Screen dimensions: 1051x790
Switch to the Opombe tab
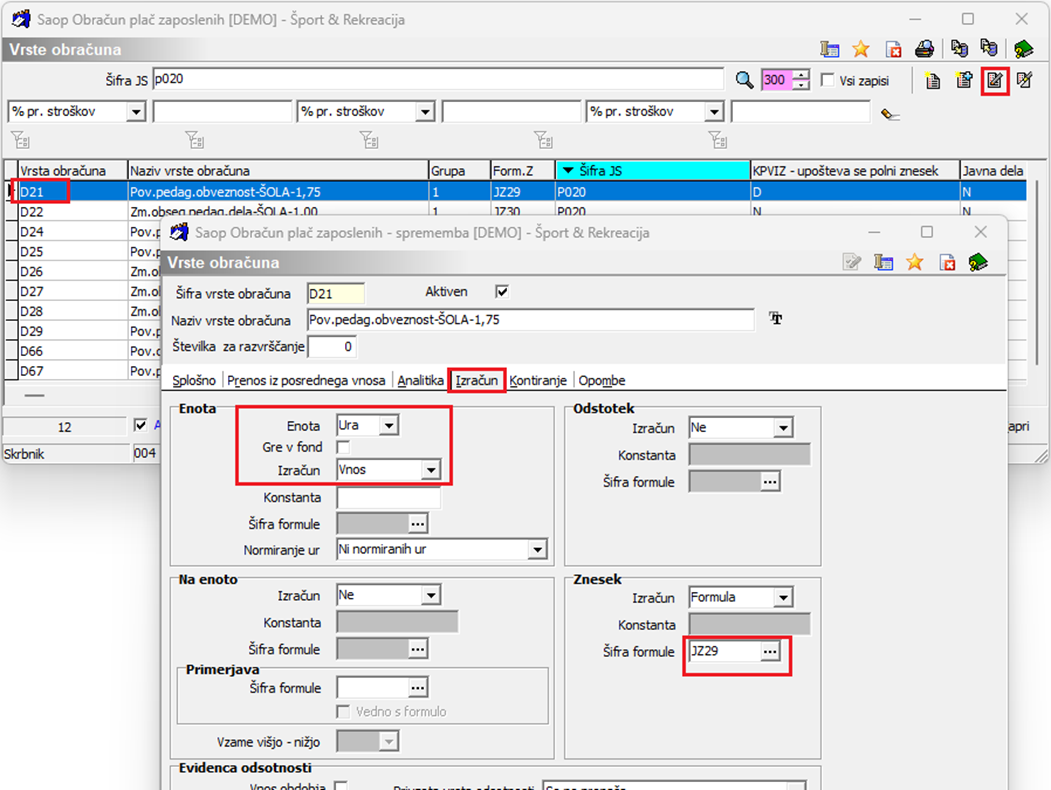(602, 381)
